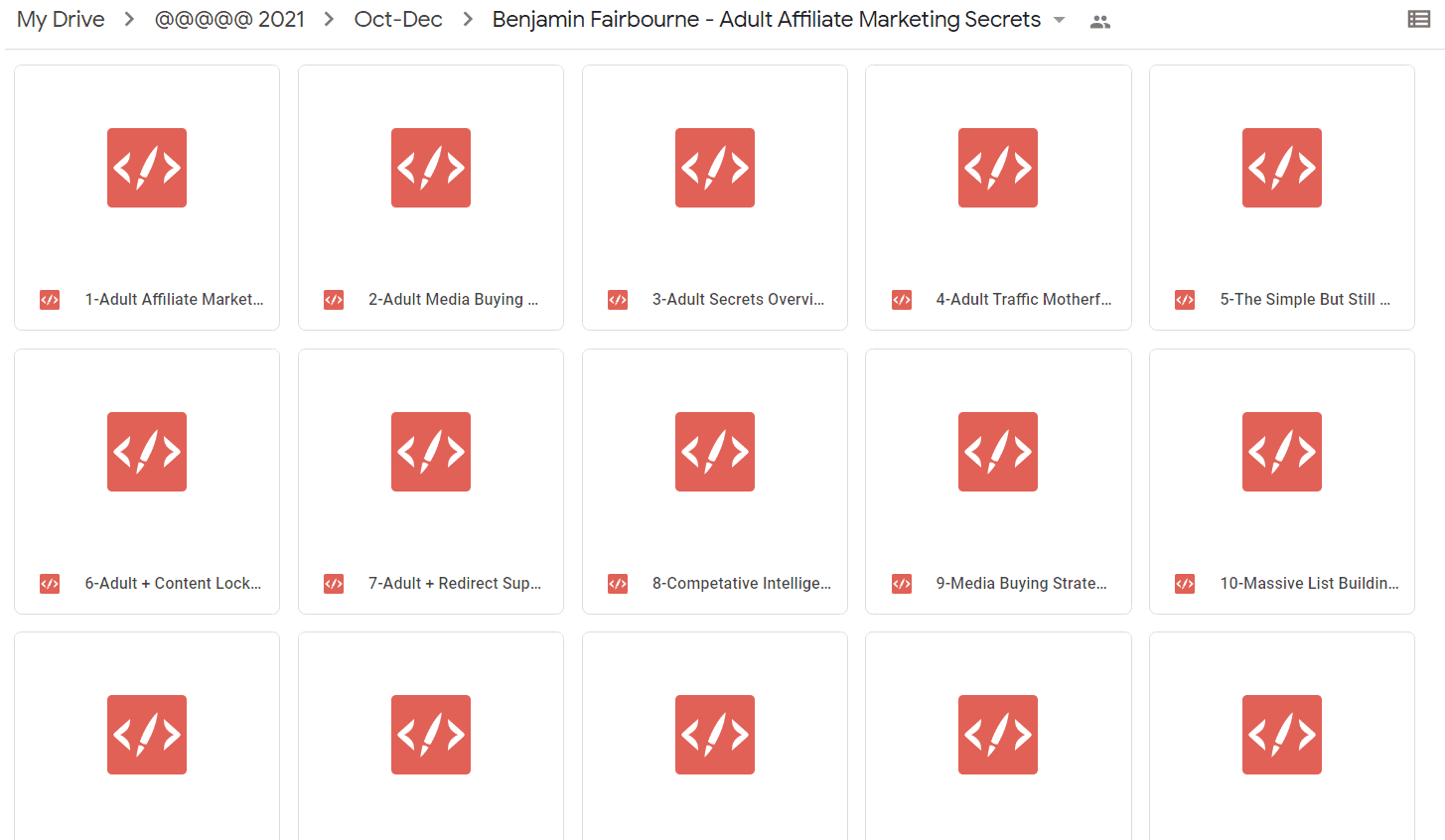Image resolution: width=1445 pixels, height=840 pixels.
Task: Click small file-type icon beside 2-Adult Media Buying
Action: [x=334, y=300]
